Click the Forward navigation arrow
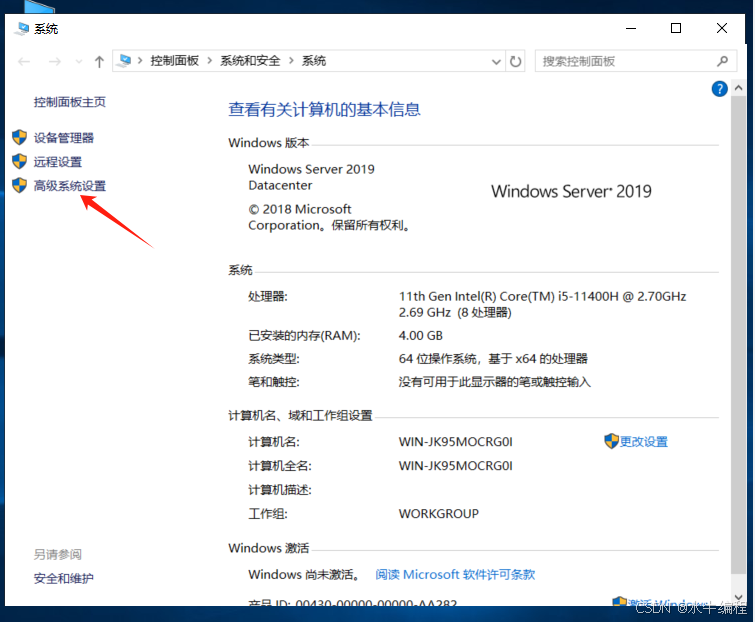 pos(55,61)
